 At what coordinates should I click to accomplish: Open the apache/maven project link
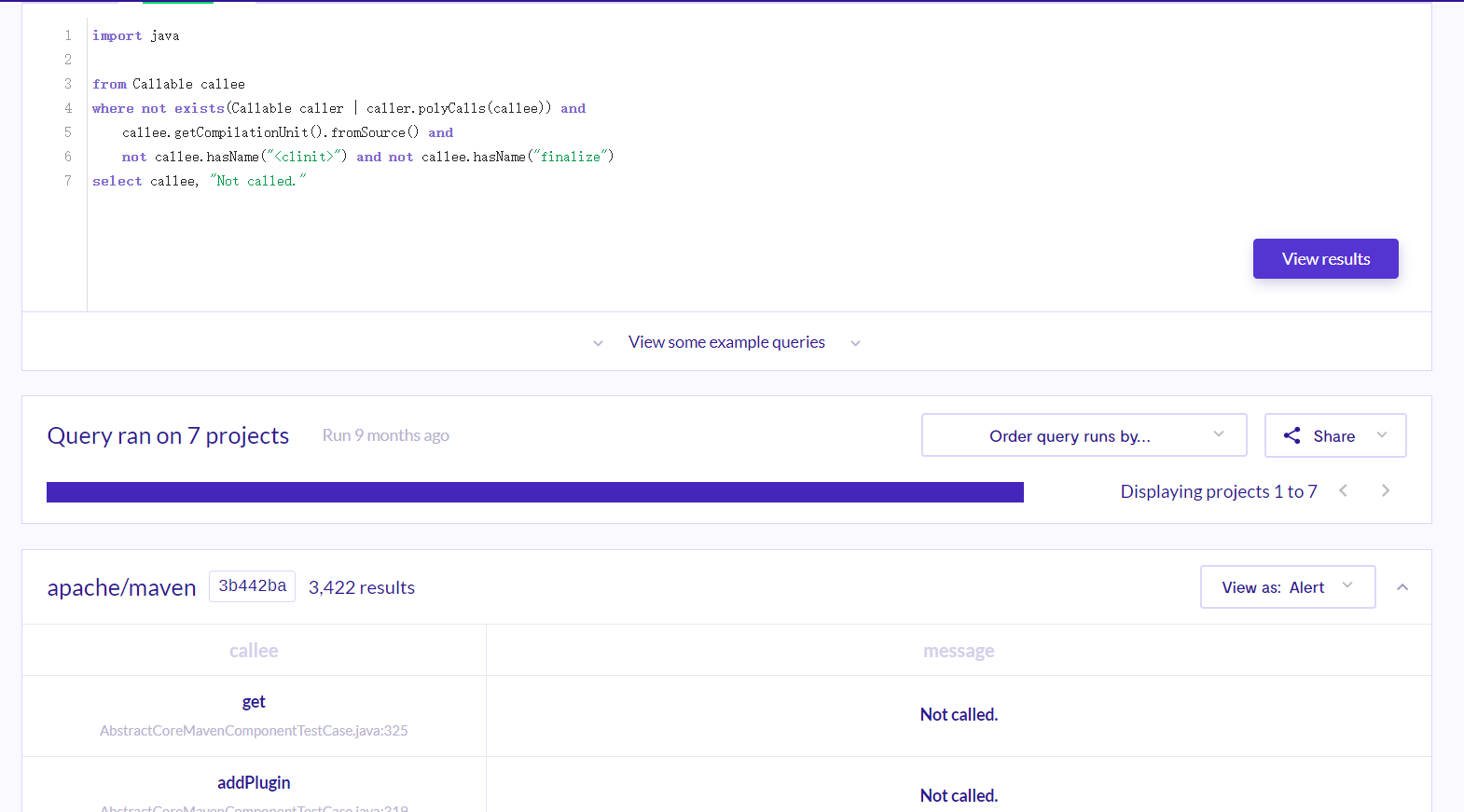tap(121, 587)
